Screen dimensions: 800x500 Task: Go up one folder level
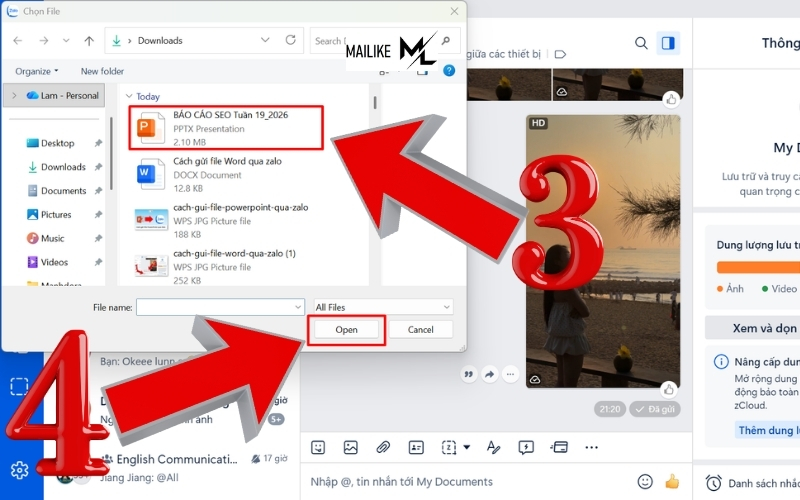pos(89,41)
